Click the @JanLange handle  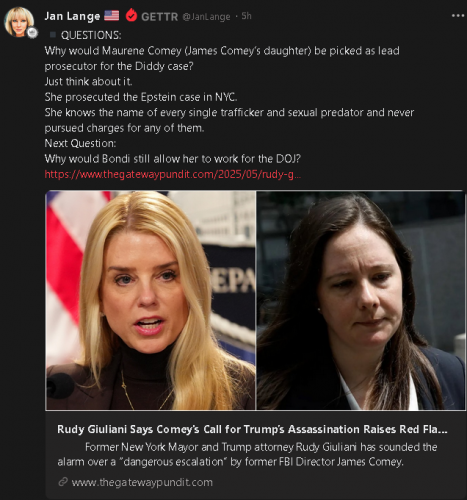tap(206, 17)
